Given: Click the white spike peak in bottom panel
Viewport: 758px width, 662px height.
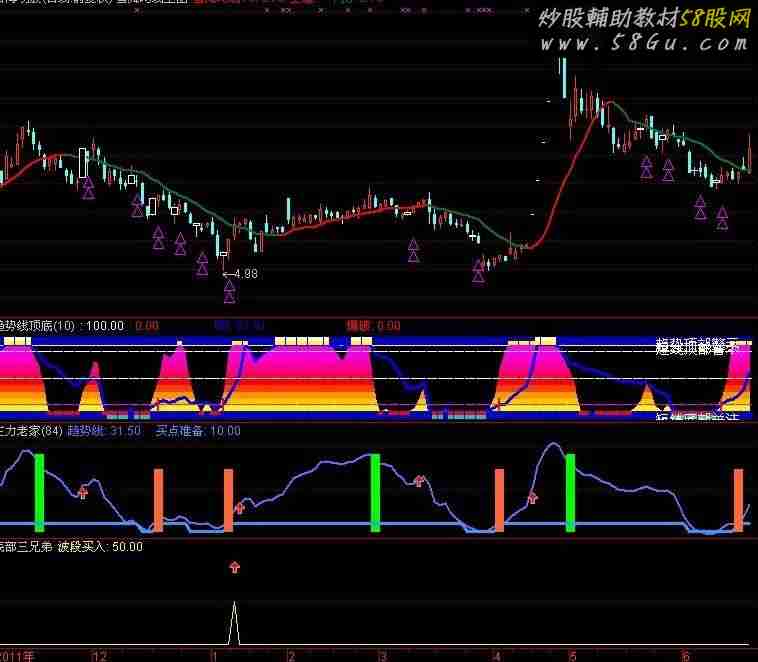Looking at the screenshot, I should point(235,603).
